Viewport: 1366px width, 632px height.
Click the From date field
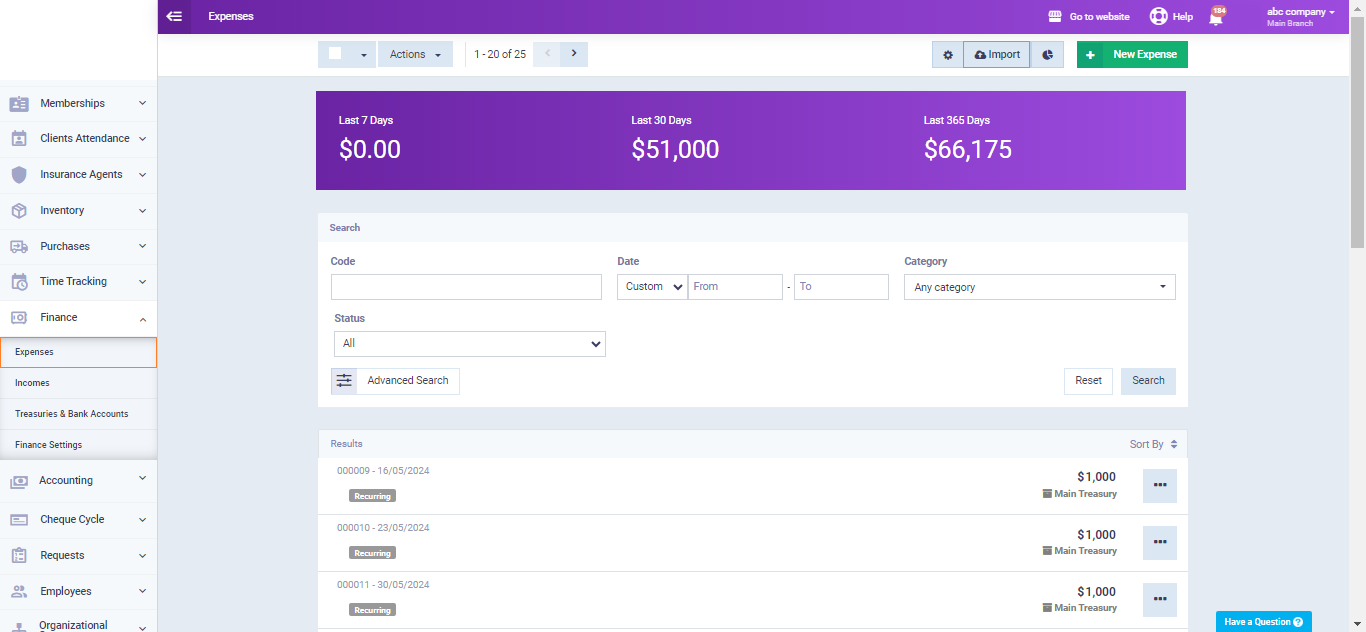tap(736, 287)
